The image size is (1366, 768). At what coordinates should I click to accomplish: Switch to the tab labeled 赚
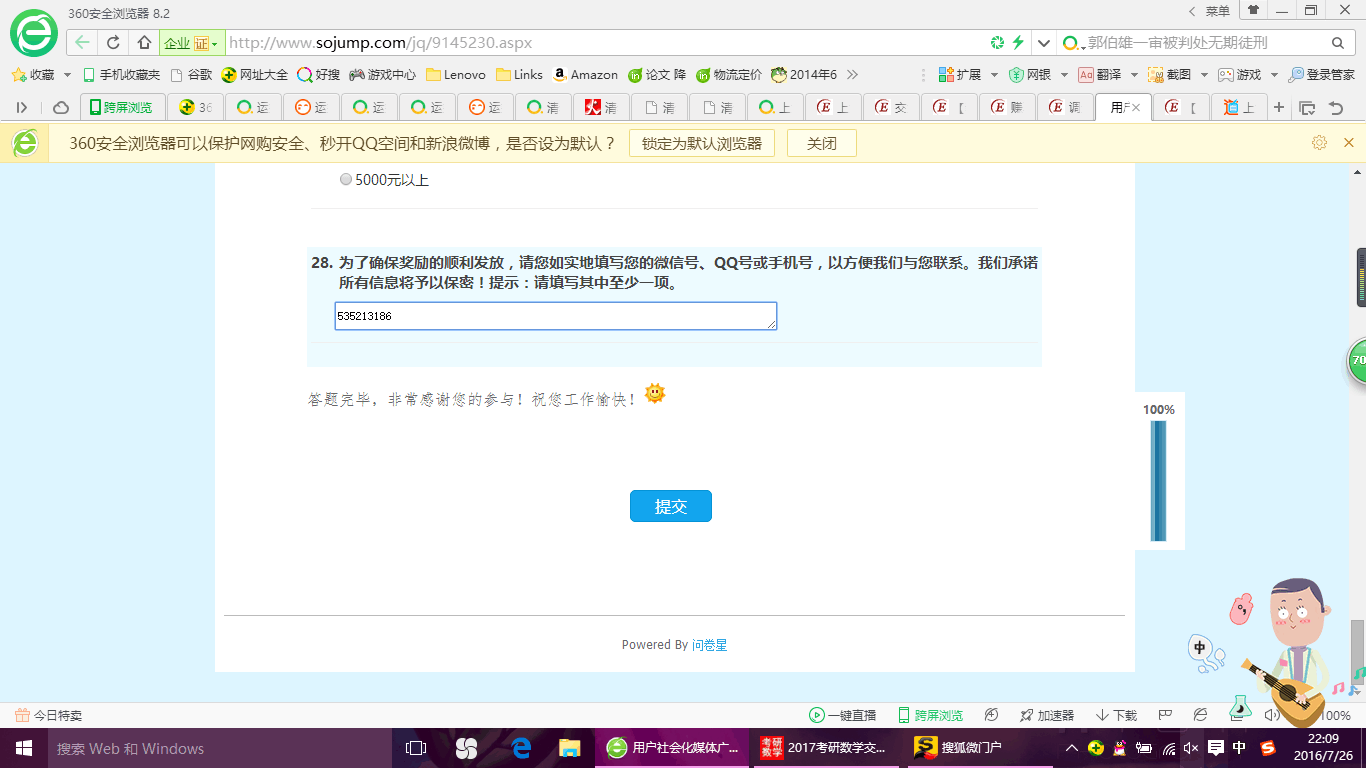[1008, 107]
